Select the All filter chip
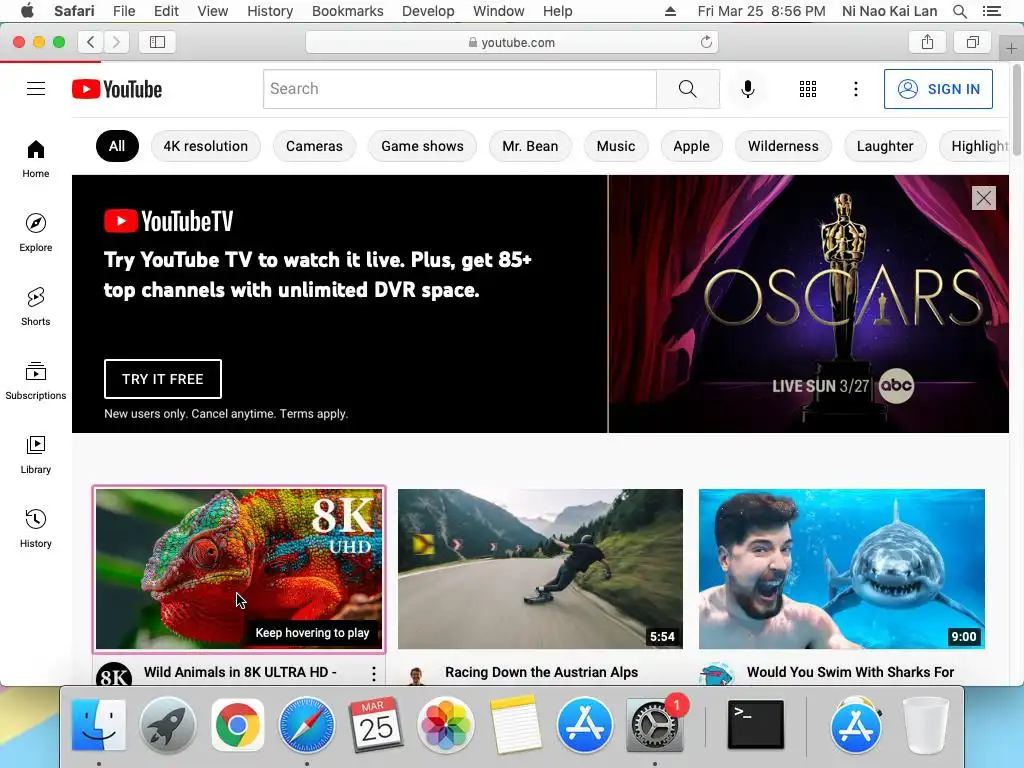Screen dimensions: 1024x768 (117, 146)
